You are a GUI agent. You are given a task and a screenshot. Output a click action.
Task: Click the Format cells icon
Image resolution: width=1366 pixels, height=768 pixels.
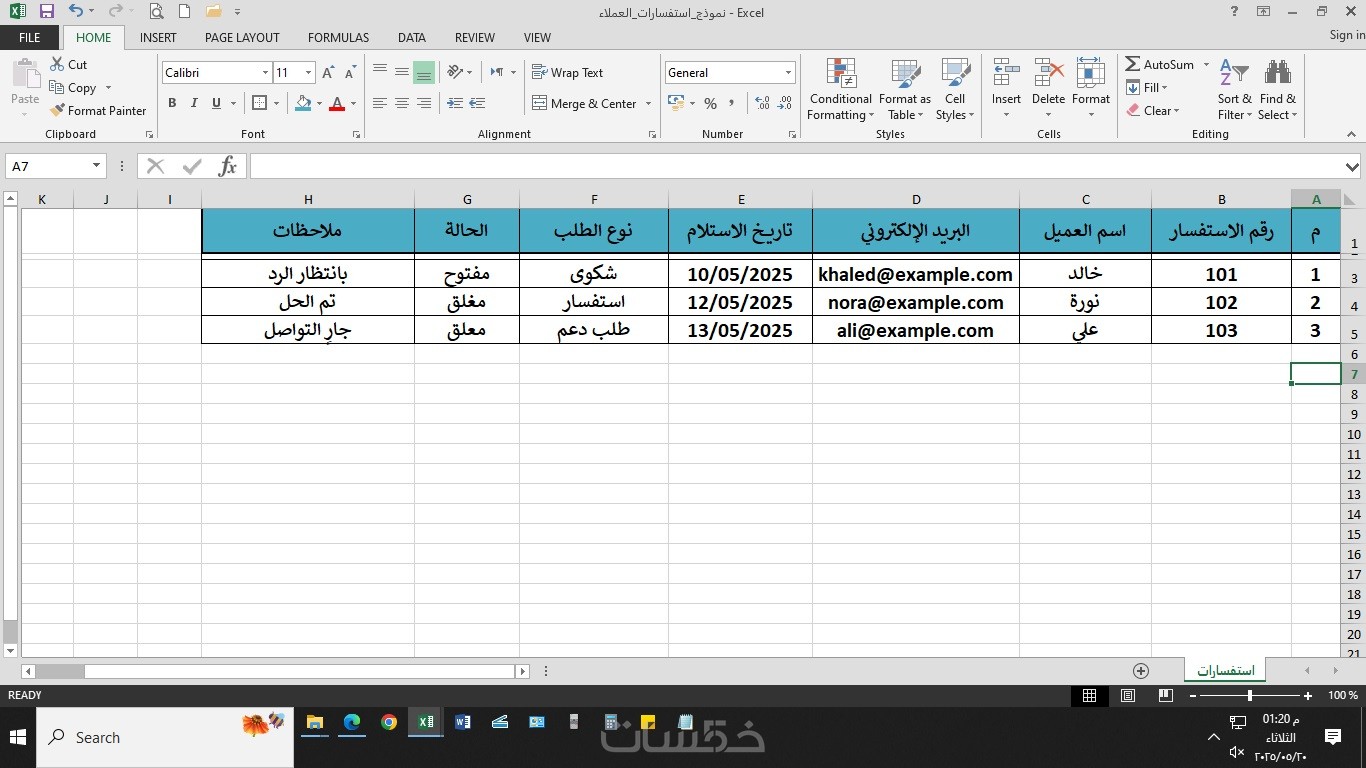(1090, 74)
